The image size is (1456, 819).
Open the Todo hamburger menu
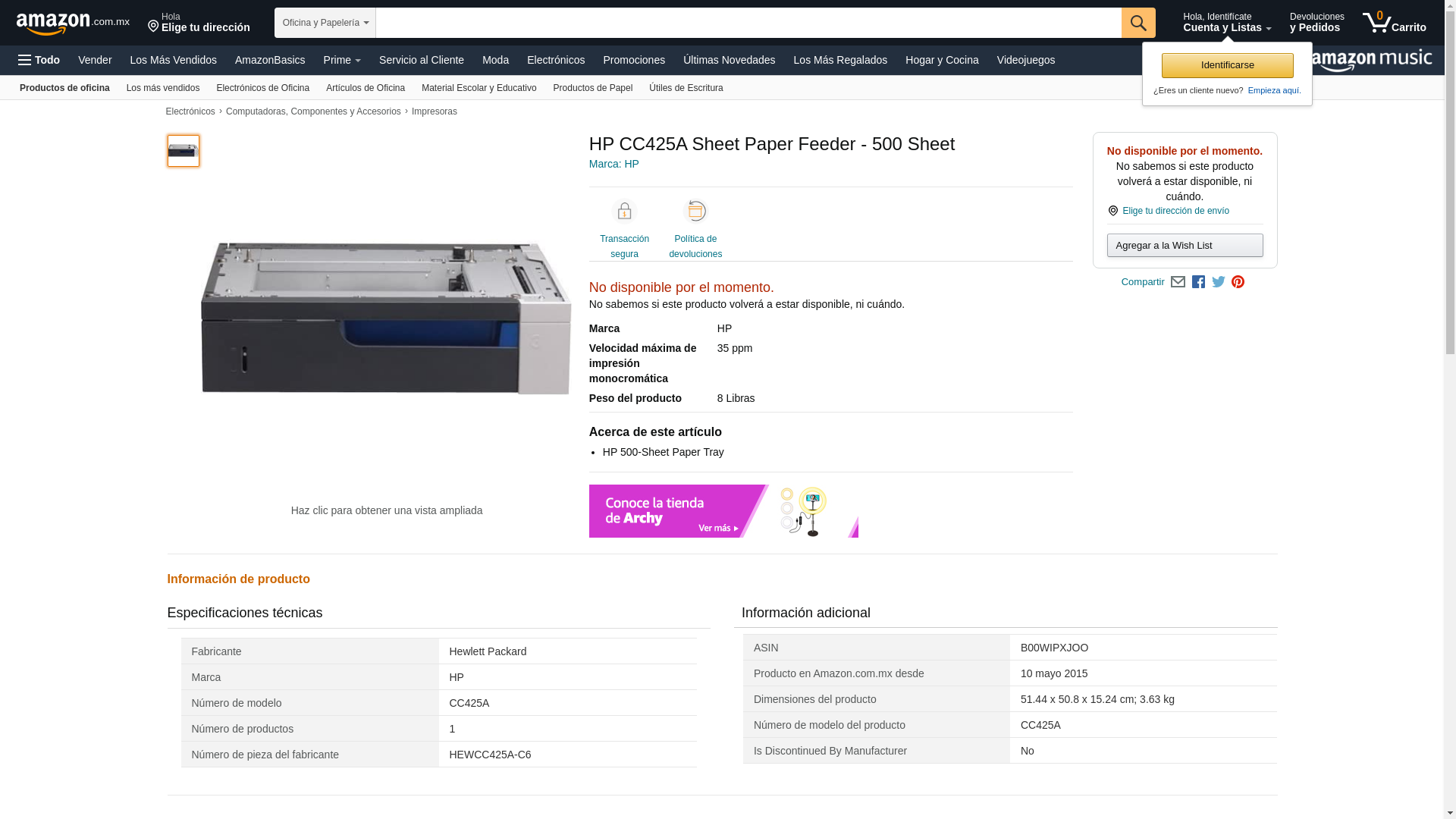(x=39, y=60)
